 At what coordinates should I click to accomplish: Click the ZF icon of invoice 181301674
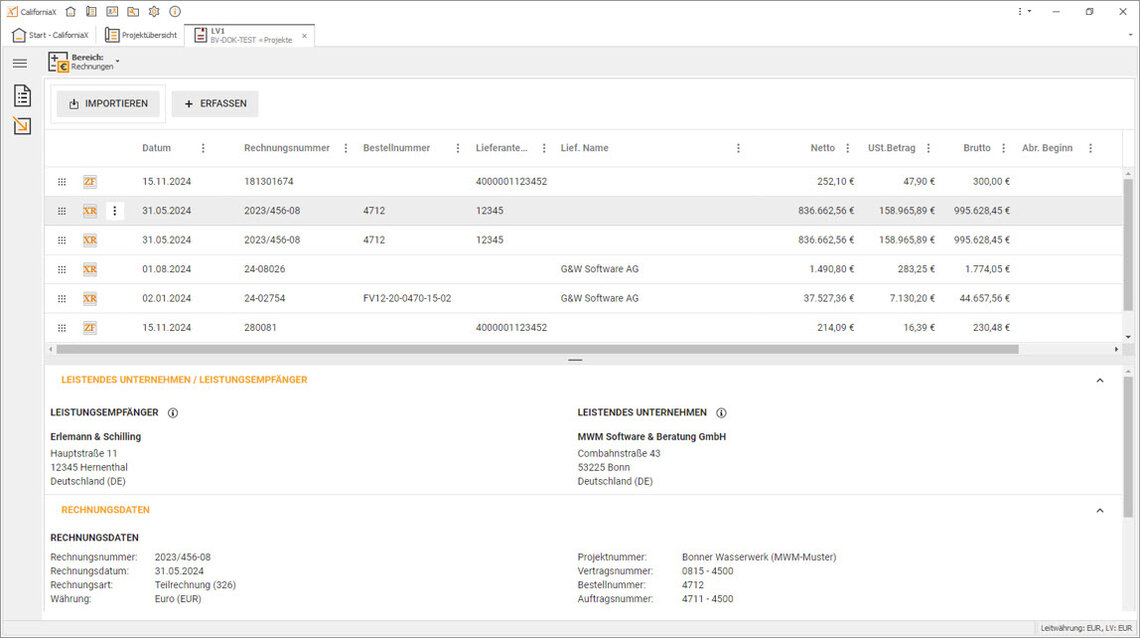coord(89,182)
